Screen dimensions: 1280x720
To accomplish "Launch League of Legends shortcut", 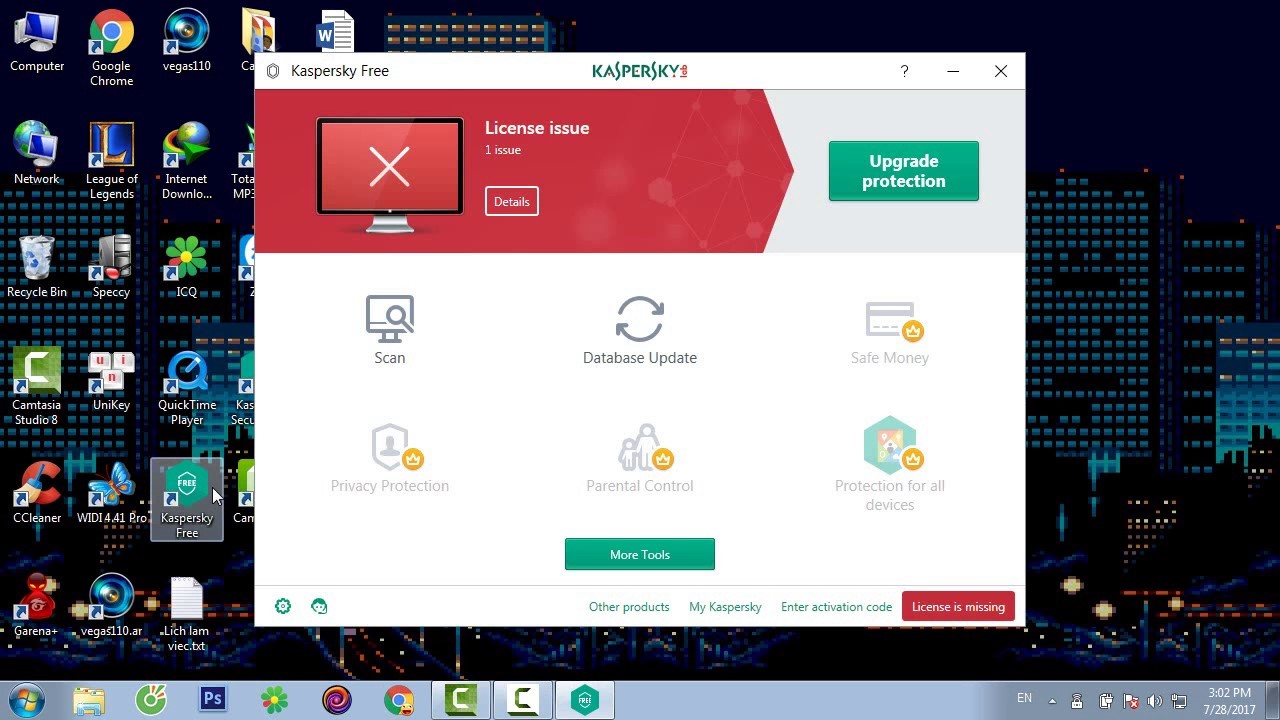I will [111, 161].
